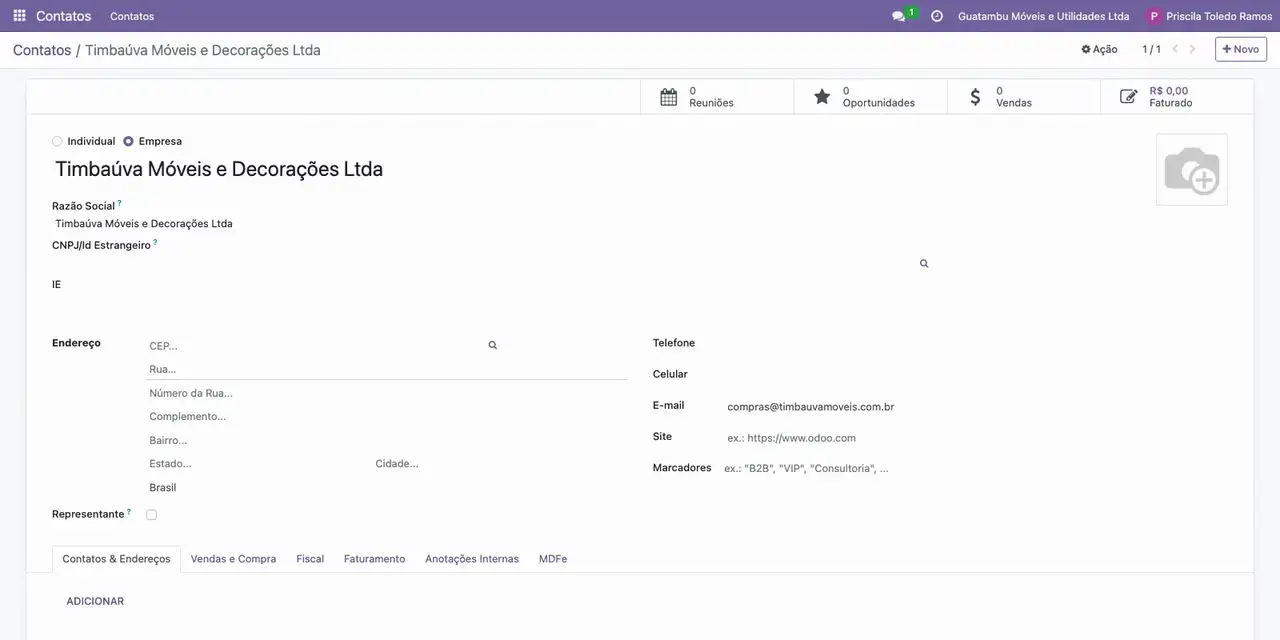Open the Estado dropdown field
Viewport: 1280px width, 640px height.
258,464
